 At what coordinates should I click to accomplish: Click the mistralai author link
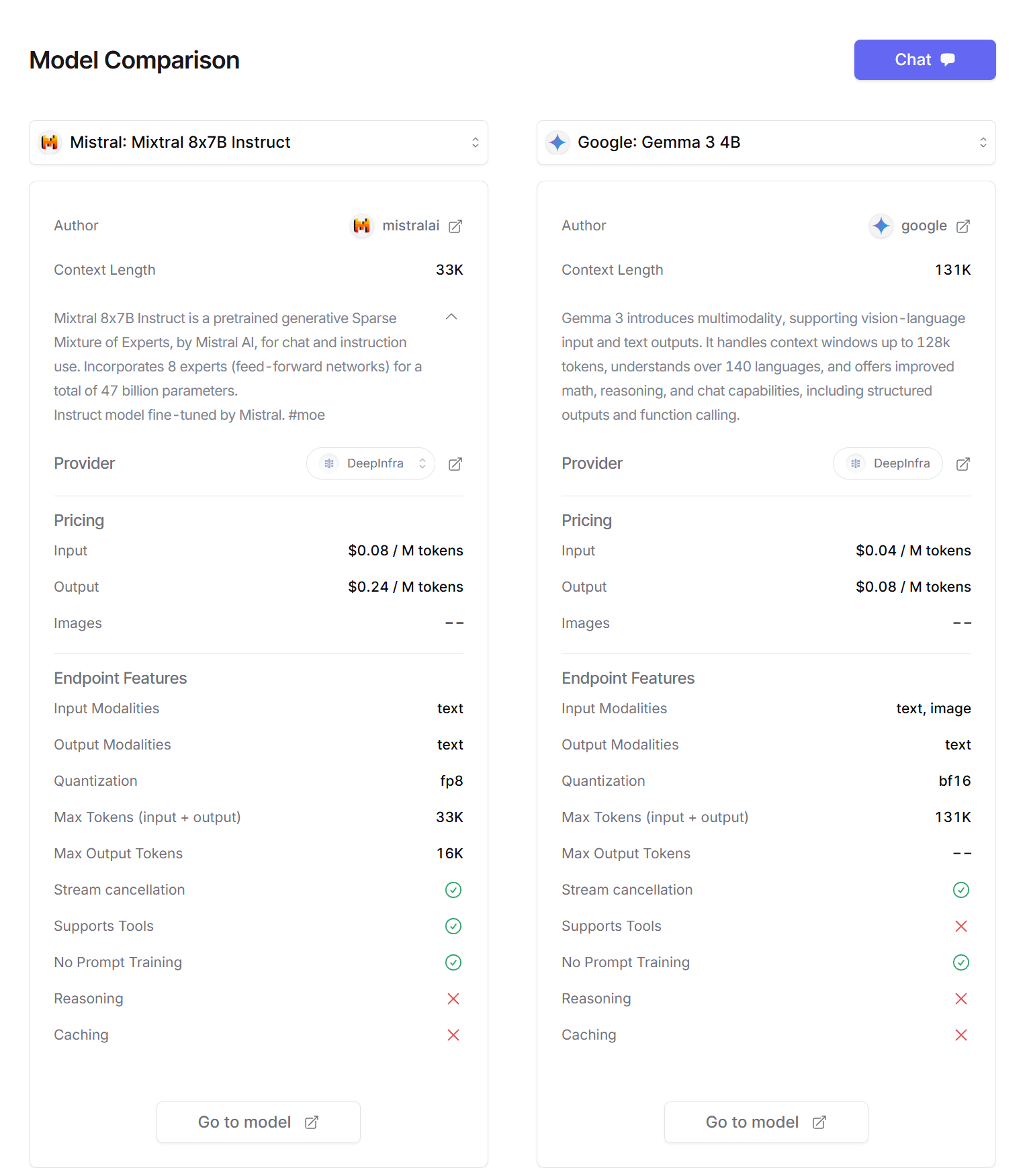pos(410,226)
